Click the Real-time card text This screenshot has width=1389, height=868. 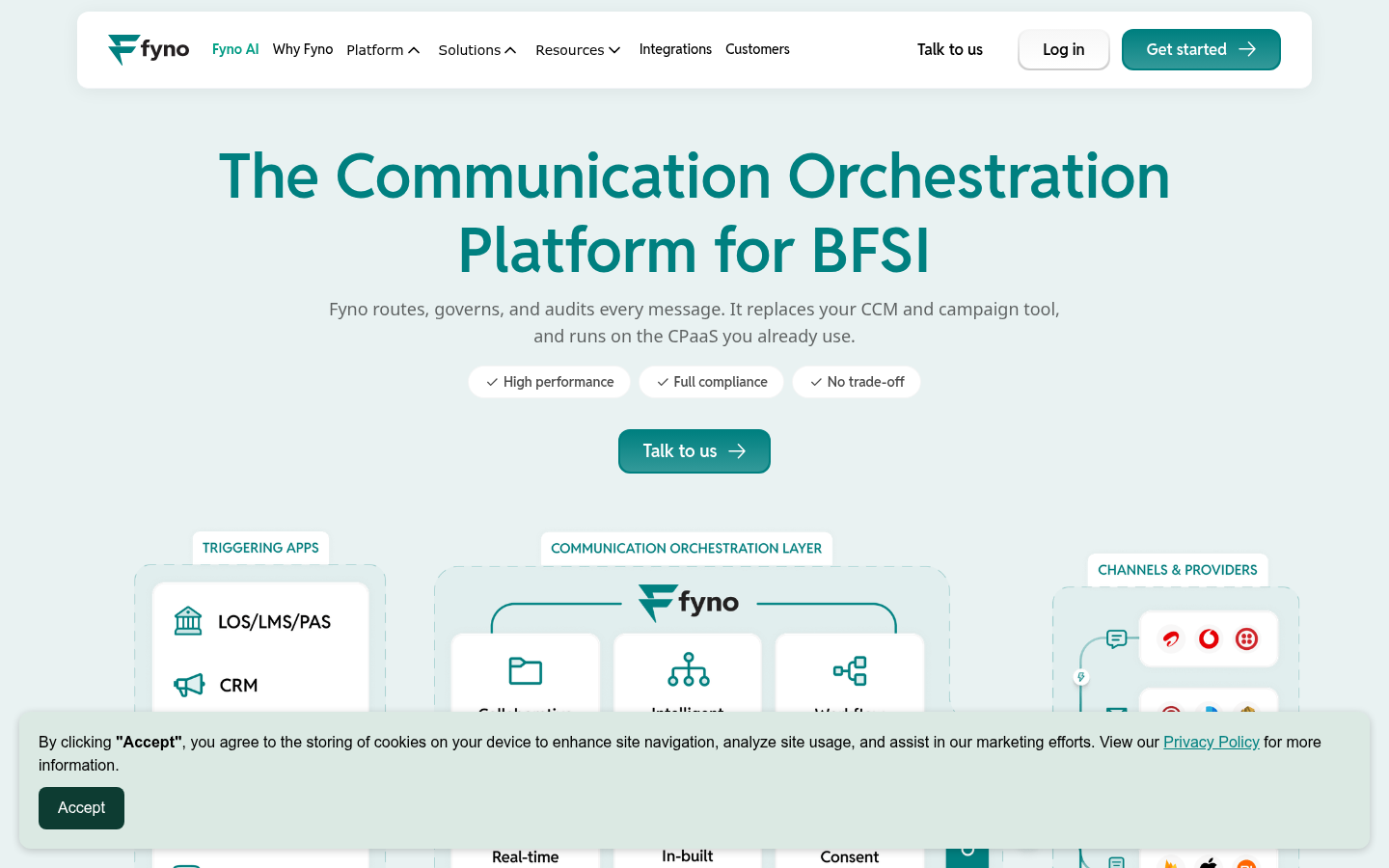pos(526,856)
